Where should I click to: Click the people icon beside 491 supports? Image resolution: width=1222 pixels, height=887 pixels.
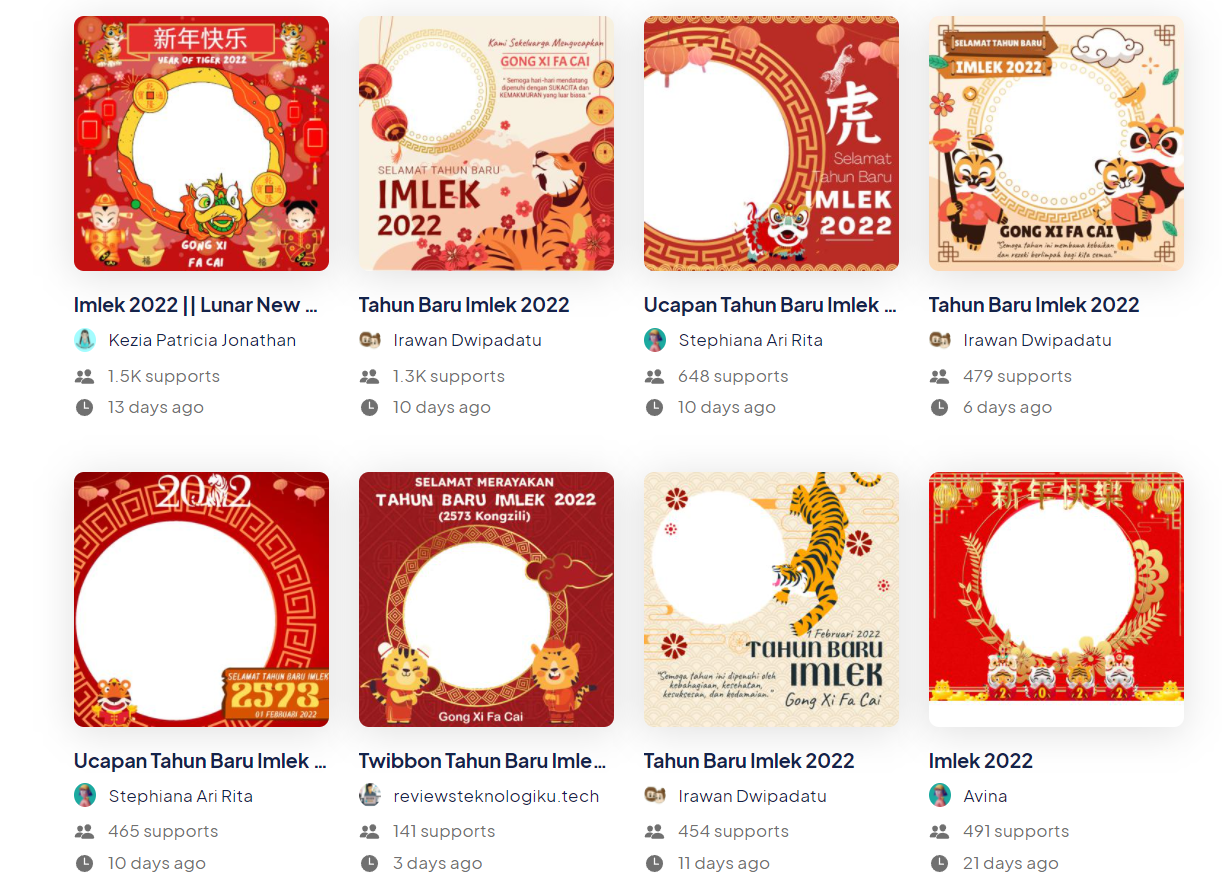pos(939,832)
